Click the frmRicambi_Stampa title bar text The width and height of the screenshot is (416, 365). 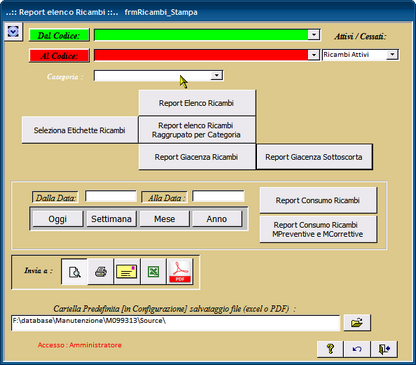161,12
